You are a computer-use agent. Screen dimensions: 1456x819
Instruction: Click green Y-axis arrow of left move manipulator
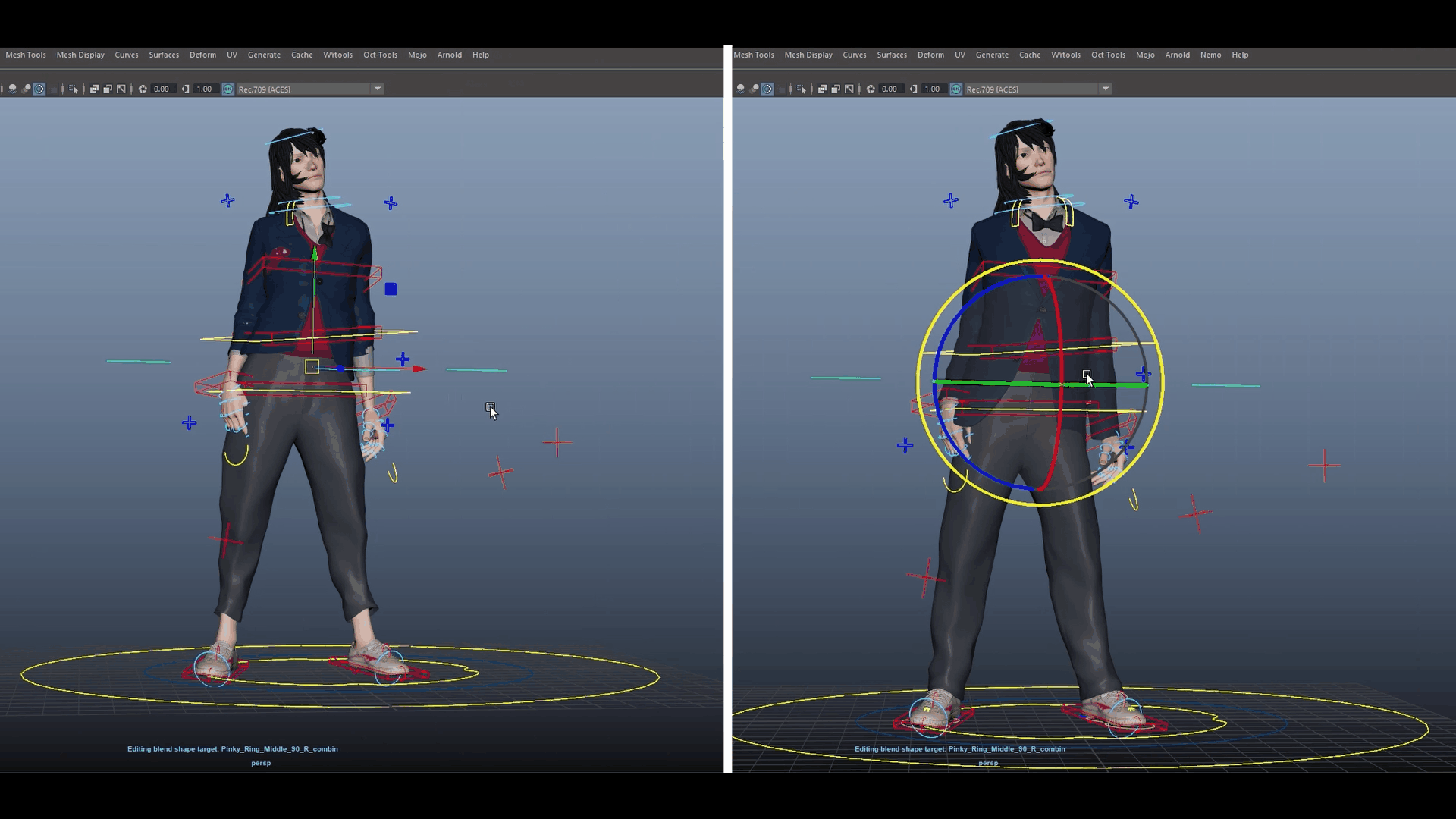(x=315, y=253)
